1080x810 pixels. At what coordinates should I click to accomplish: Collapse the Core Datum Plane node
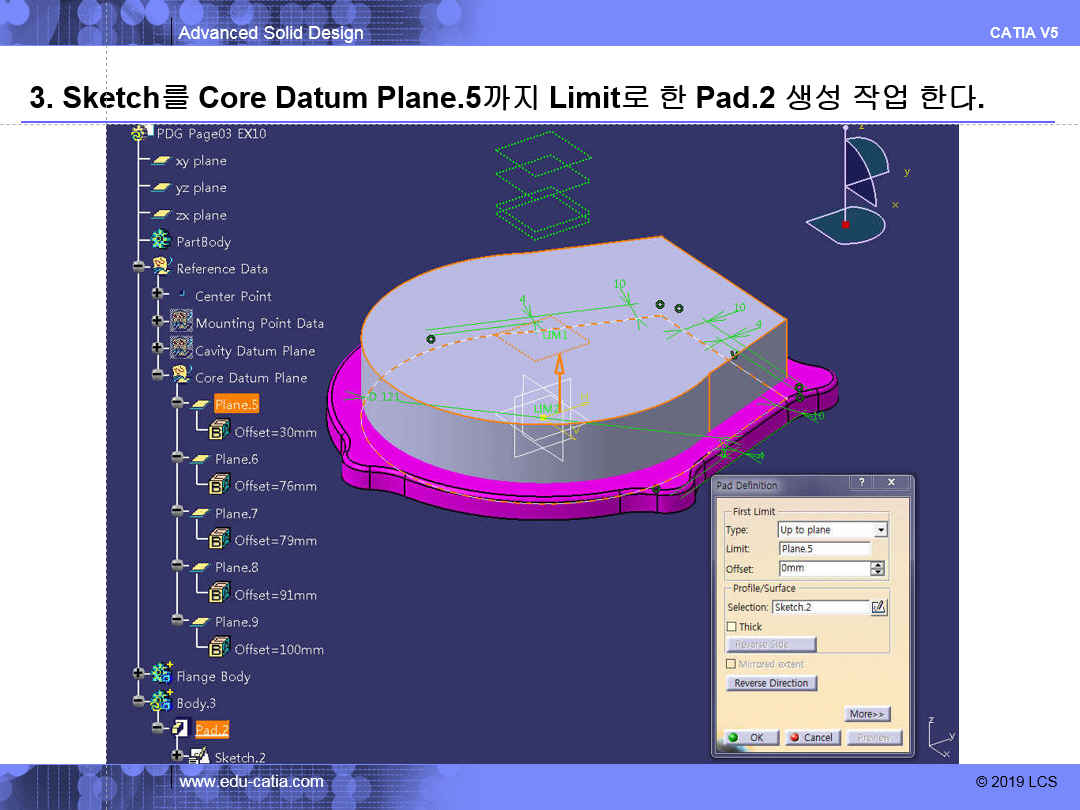(157, 376)
